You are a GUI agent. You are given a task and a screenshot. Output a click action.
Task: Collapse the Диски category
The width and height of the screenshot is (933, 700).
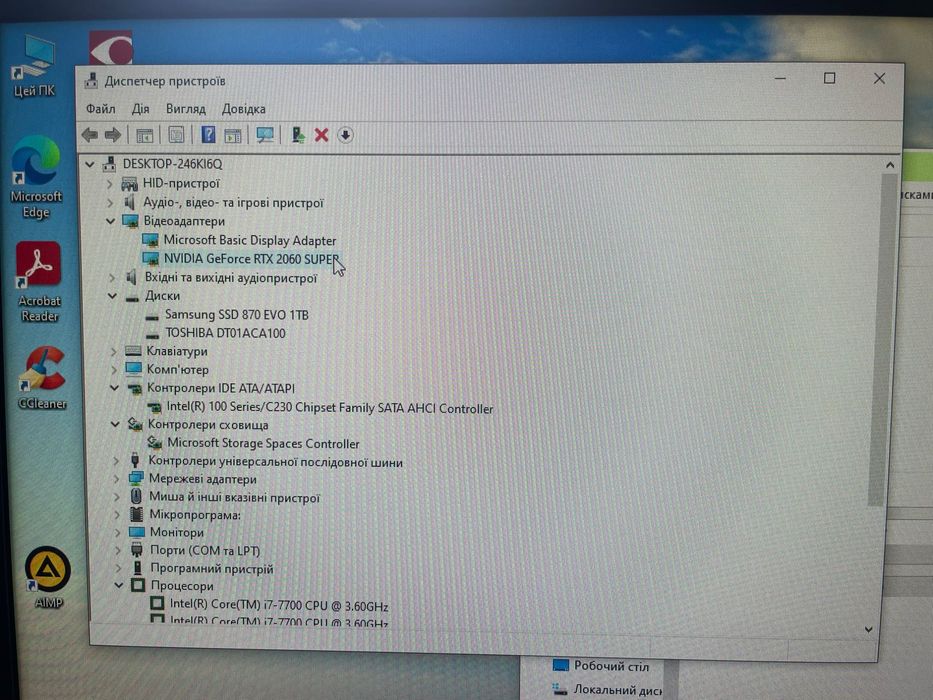pyautogui.click(x=112, y=296)
